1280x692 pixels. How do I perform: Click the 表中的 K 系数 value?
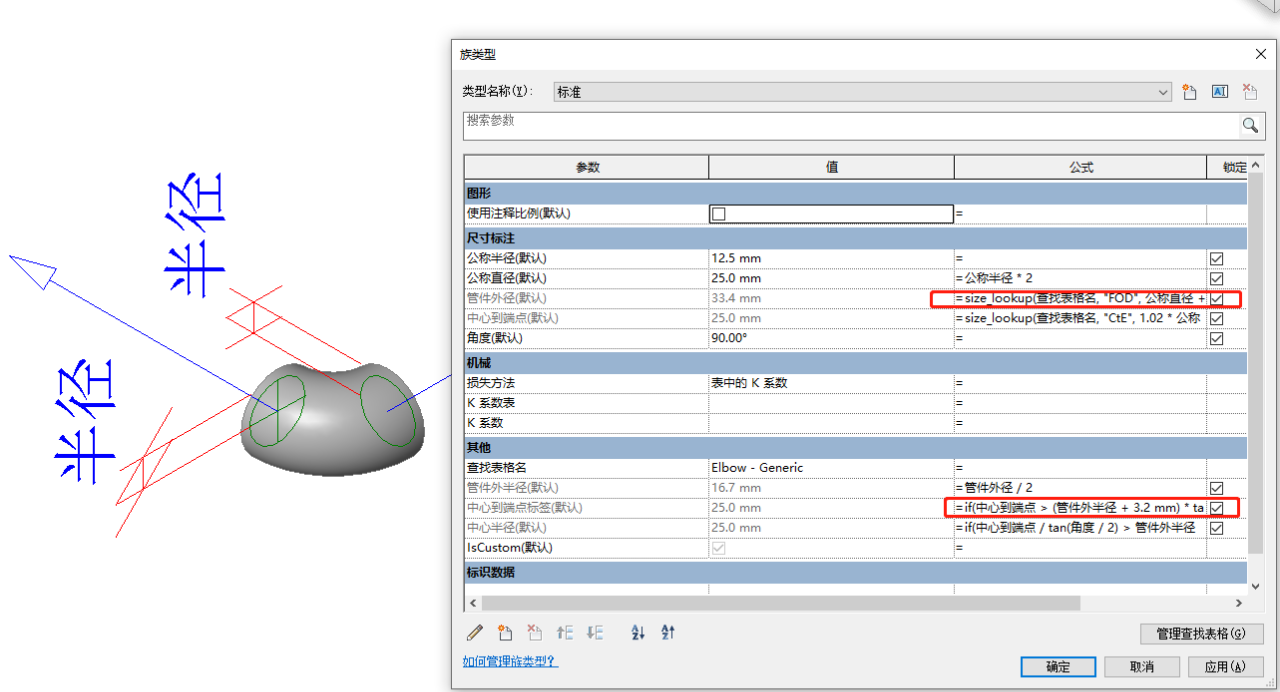point(831,383)
